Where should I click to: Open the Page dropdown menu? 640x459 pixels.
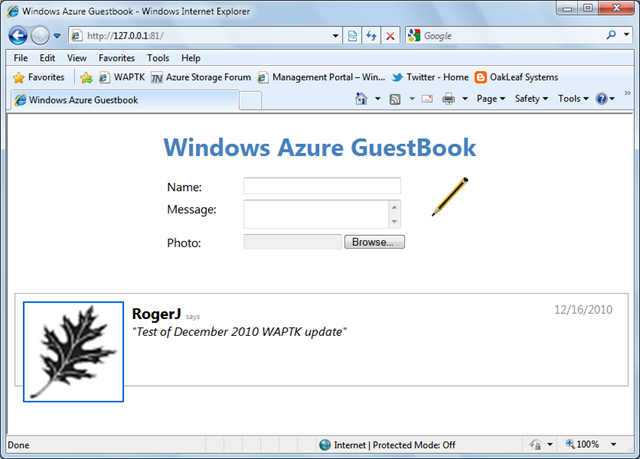click(x=491, y=99)
